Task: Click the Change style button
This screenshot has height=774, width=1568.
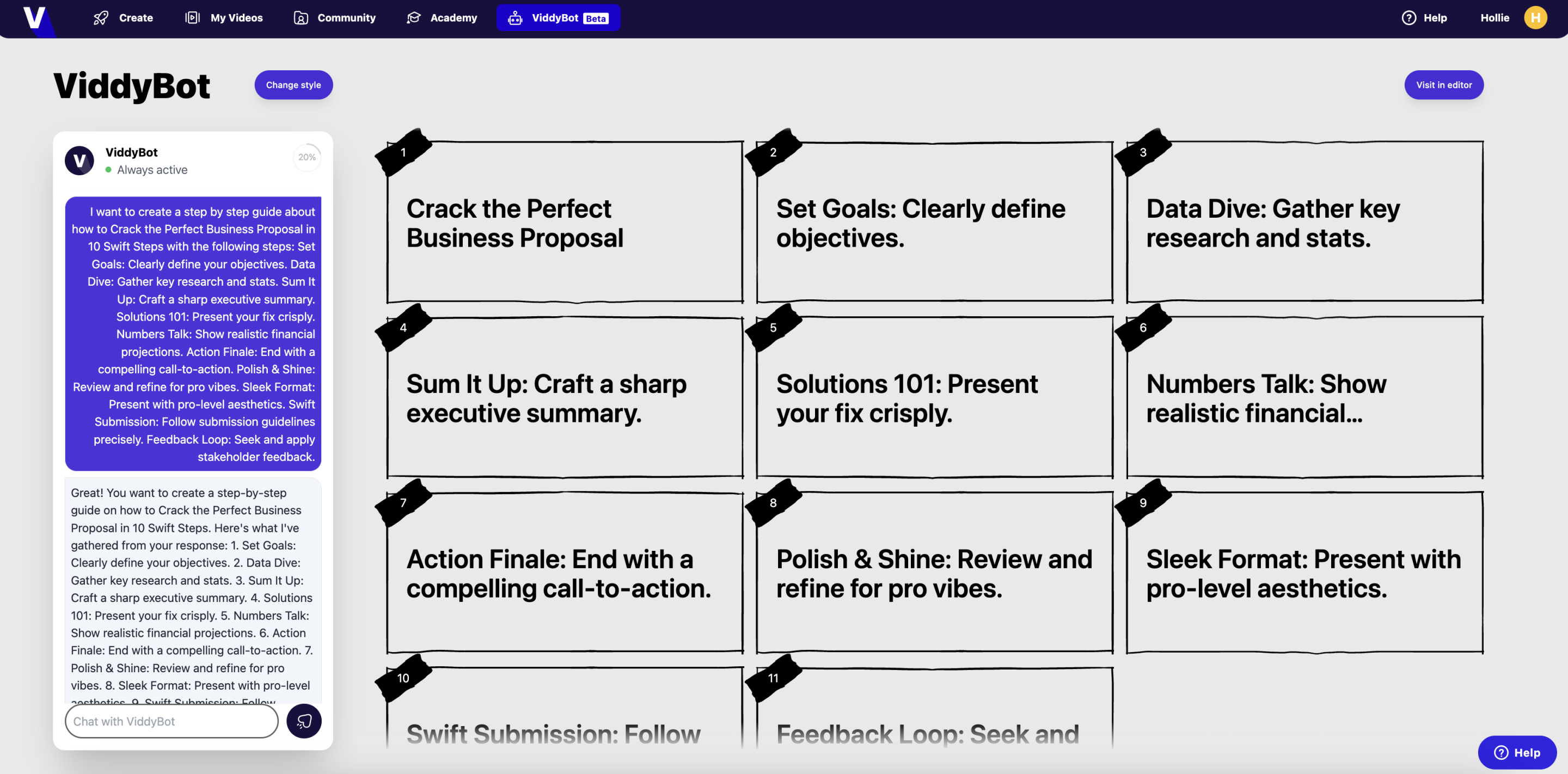Action: pyautogui.click(x=293, y=84)
